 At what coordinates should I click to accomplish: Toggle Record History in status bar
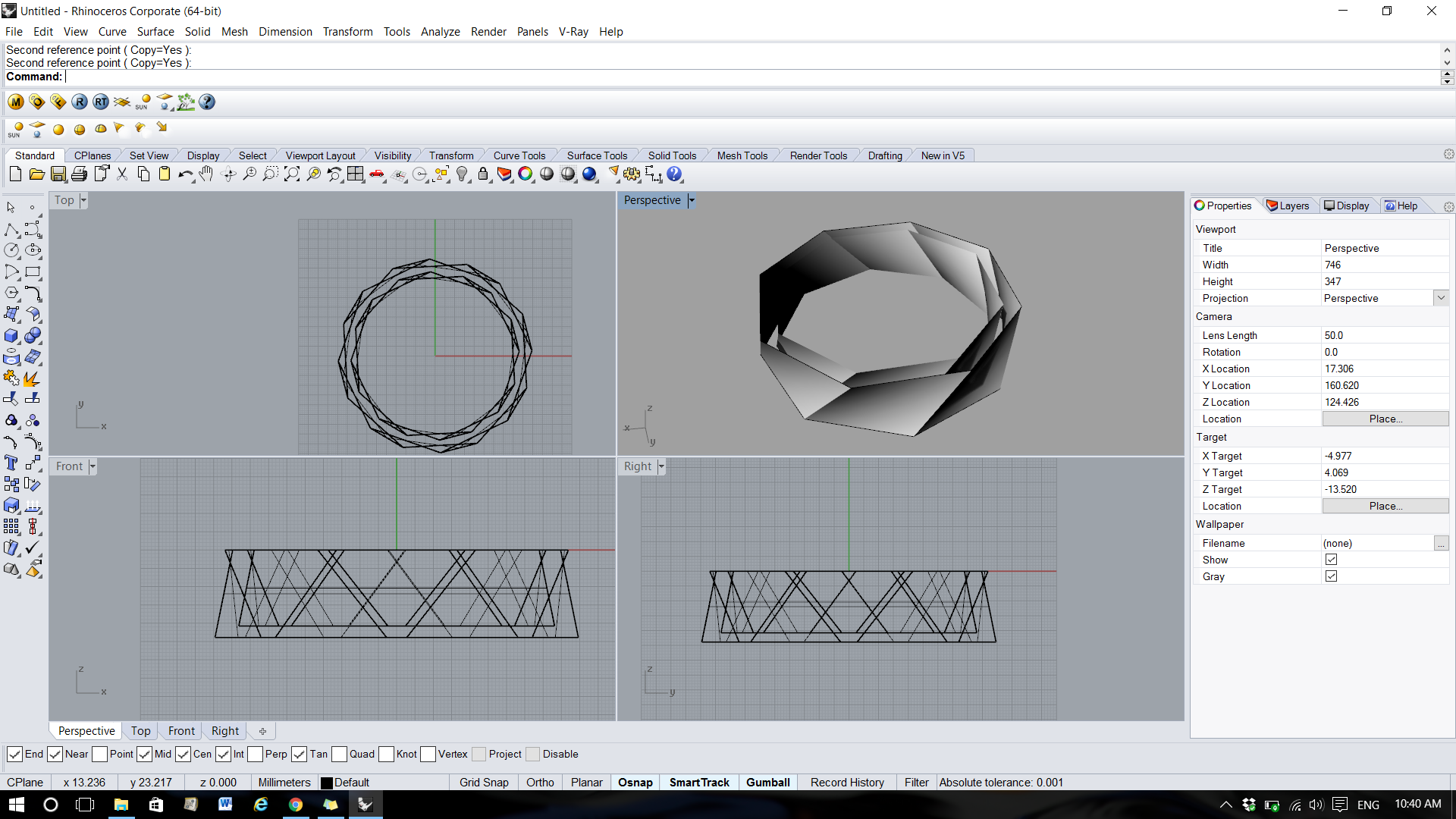coord(847,783)
